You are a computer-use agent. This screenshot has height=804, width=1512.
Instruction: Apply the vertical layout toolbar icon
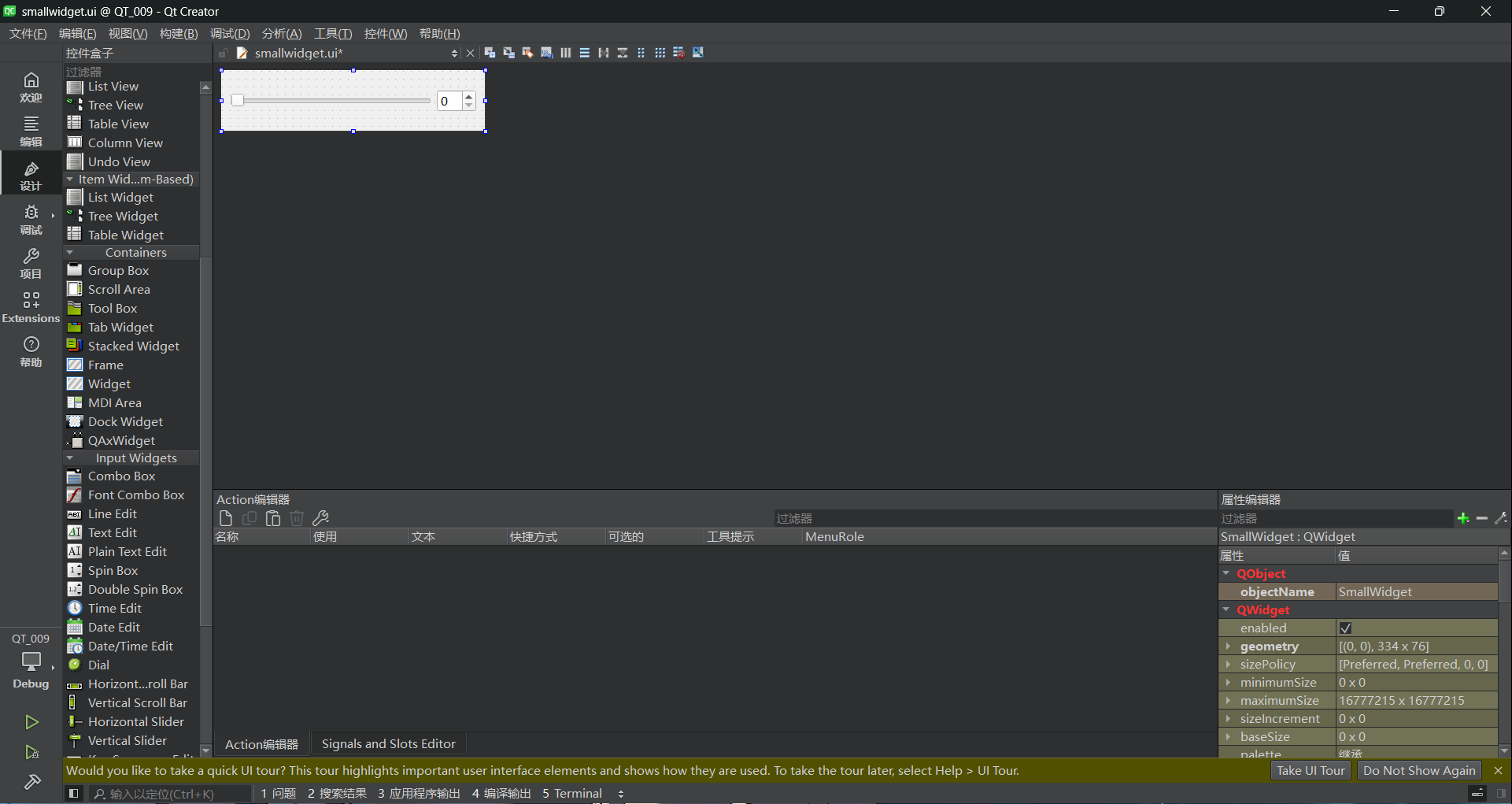(584, 53)
